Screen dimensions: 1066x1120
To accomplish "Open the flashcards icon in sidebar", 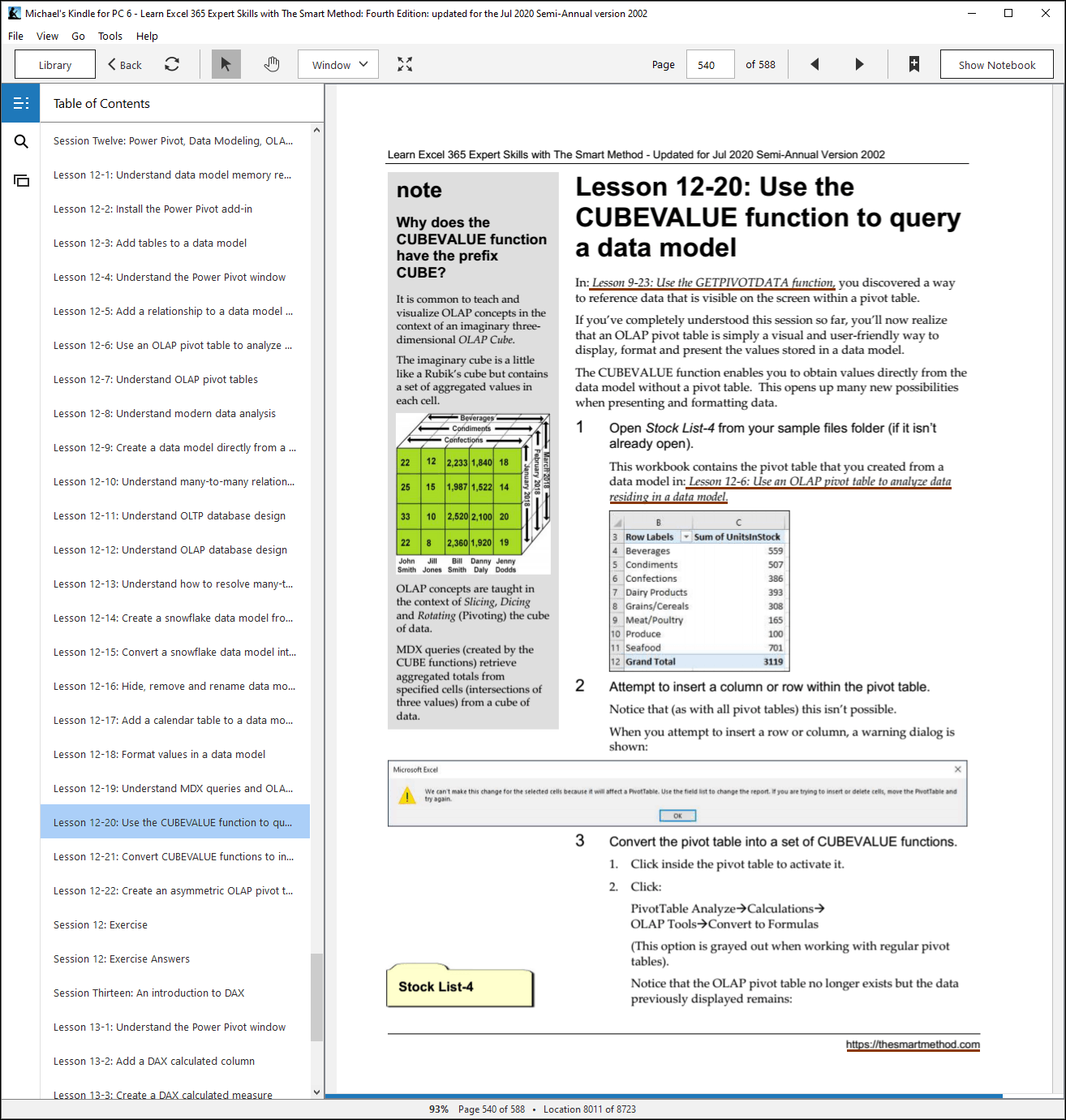I will 21,181.
